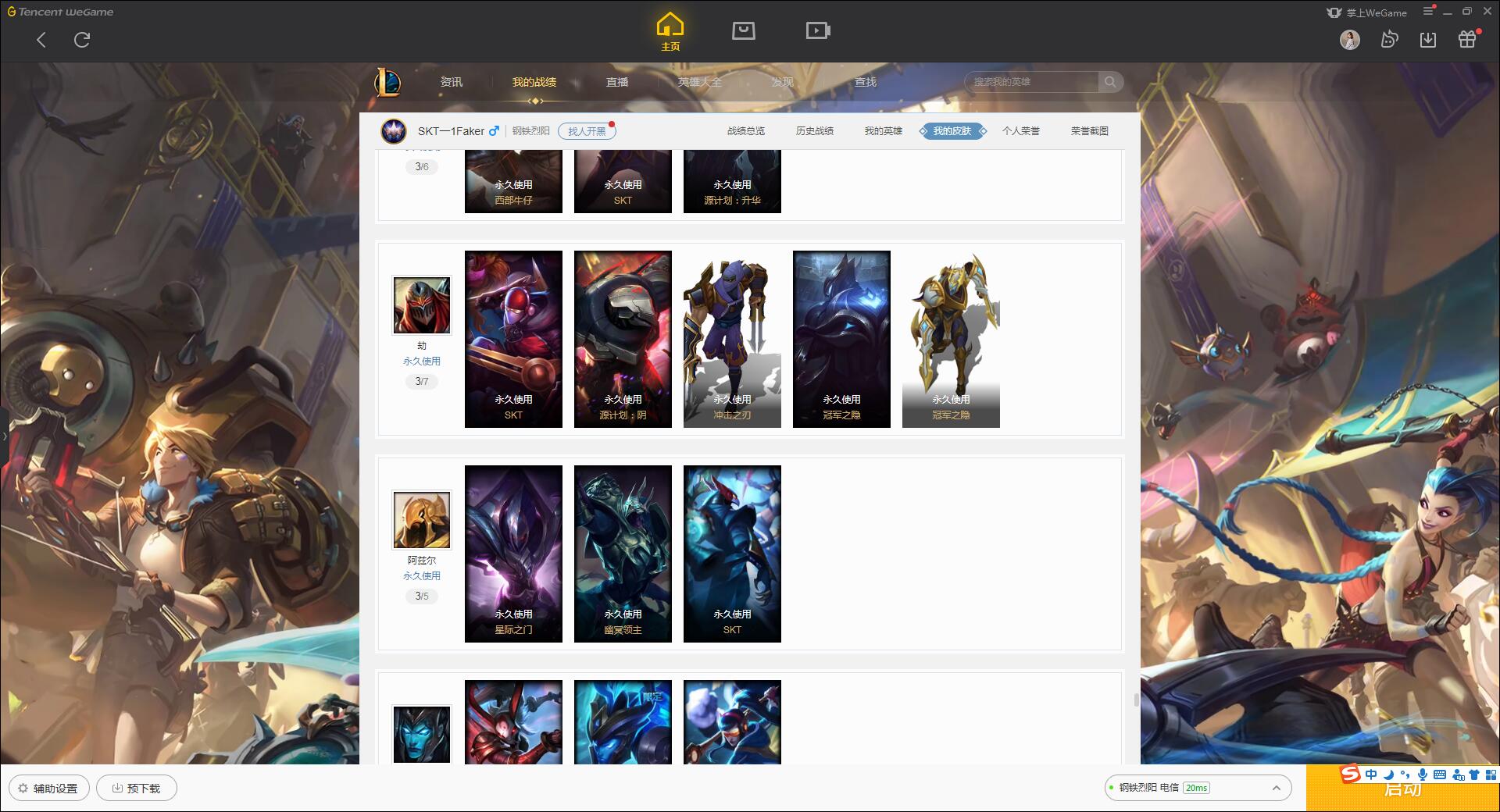The image size is (1500, 812).
Task: Click the skin list vertical scrollbar
Action: [1136, 700]
